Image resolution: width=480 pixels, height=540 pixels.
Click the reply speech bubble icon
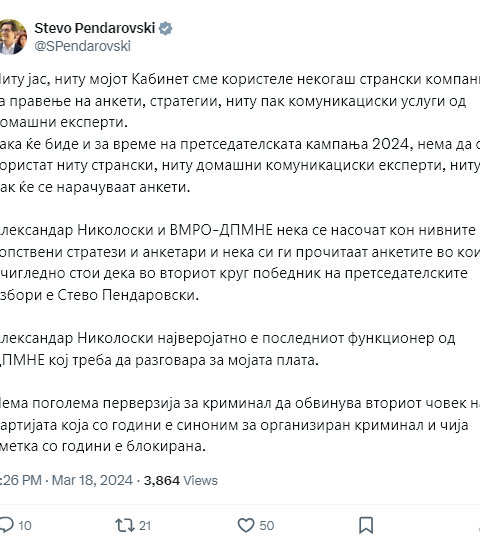point(7,525)
